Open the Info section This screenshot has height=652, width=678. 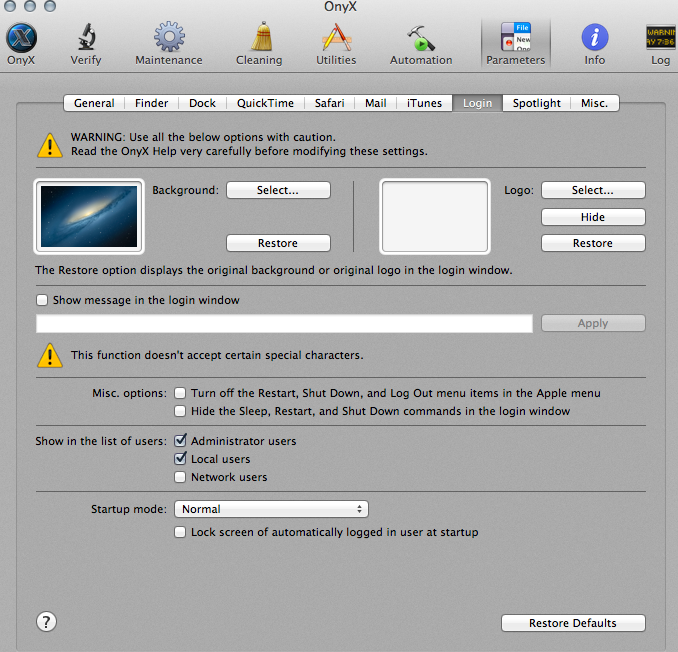pyautogui.click(x=595, y=43)
